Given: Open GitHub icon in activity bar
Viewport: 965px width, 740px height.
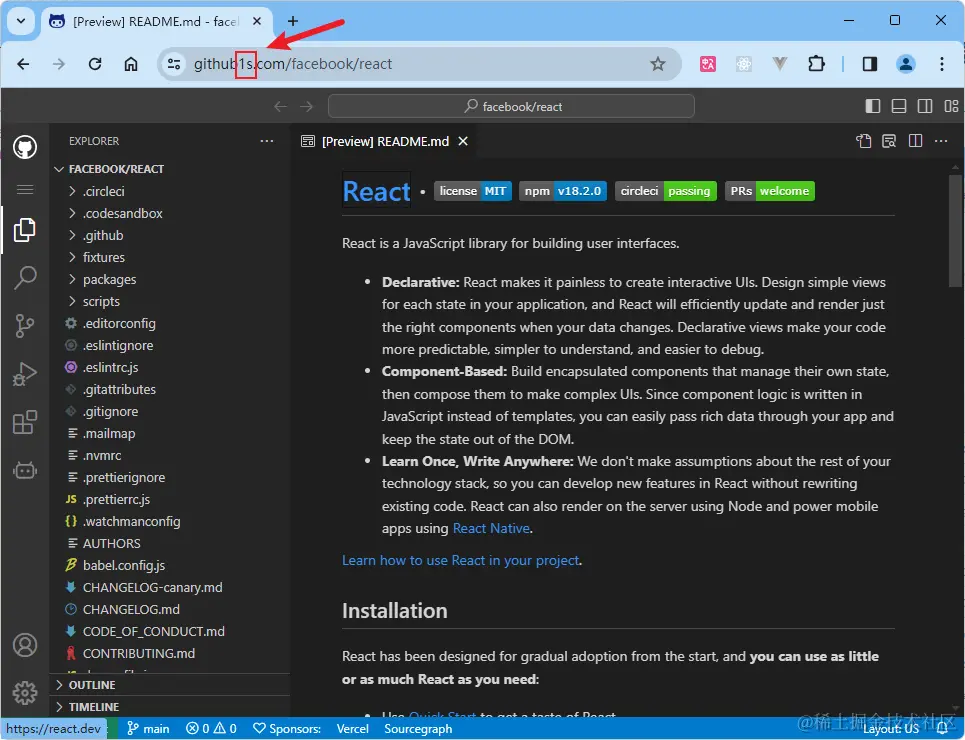Looking at the screenshot, I should click(25, 147).
